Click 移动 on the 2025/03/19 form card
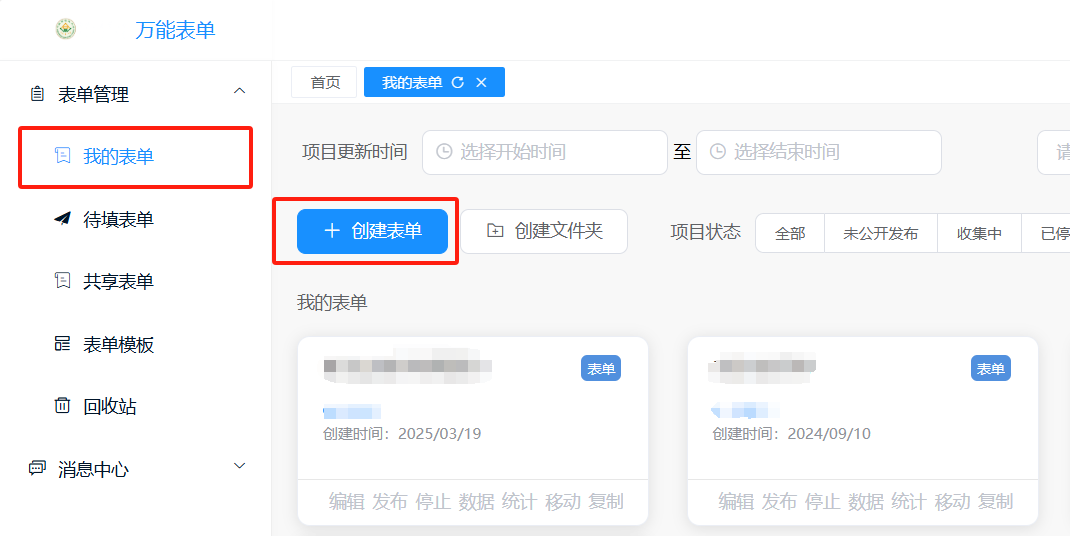1070x536 pixels. point(563,502)
